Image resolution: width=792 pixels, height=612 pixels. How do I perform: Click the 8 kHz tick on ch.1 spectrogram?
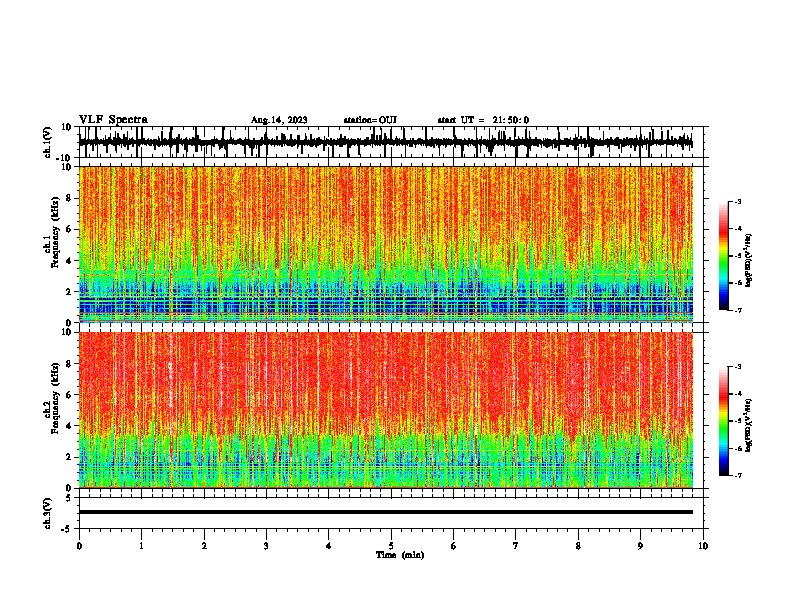click(x=70, y=198)
